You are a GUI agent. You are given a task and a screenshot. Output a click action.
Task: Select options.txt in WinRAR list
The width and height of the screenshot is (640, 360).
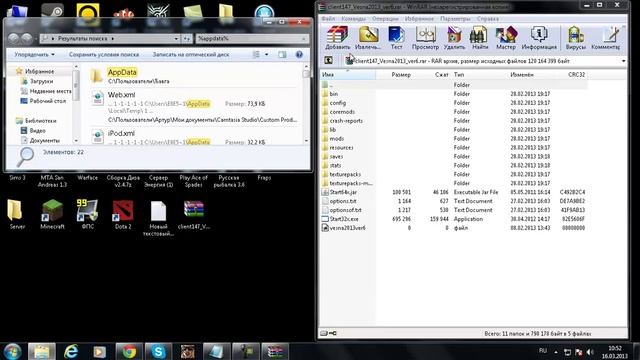pyautogui.click(x=343, y=201)
